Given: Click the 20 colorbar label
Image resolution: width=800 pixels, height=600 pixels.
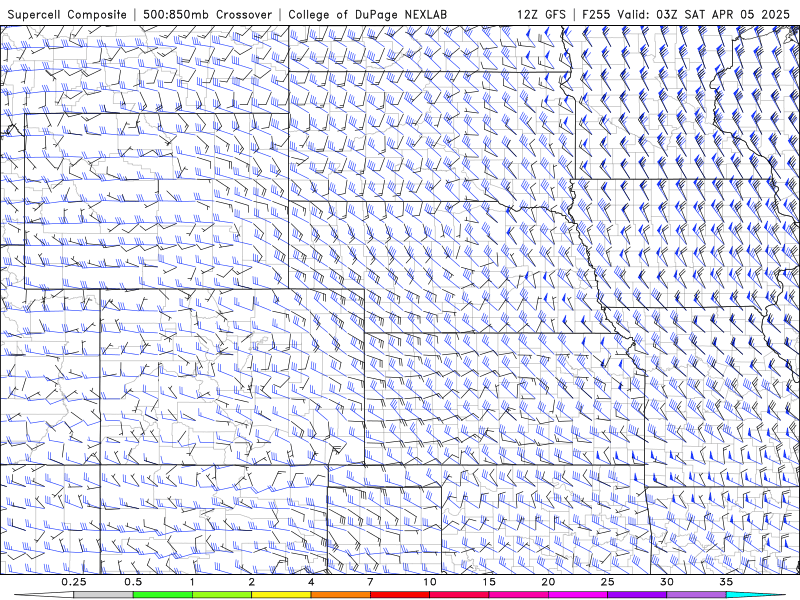Looking at the screenshot, I should coord(548,582).
